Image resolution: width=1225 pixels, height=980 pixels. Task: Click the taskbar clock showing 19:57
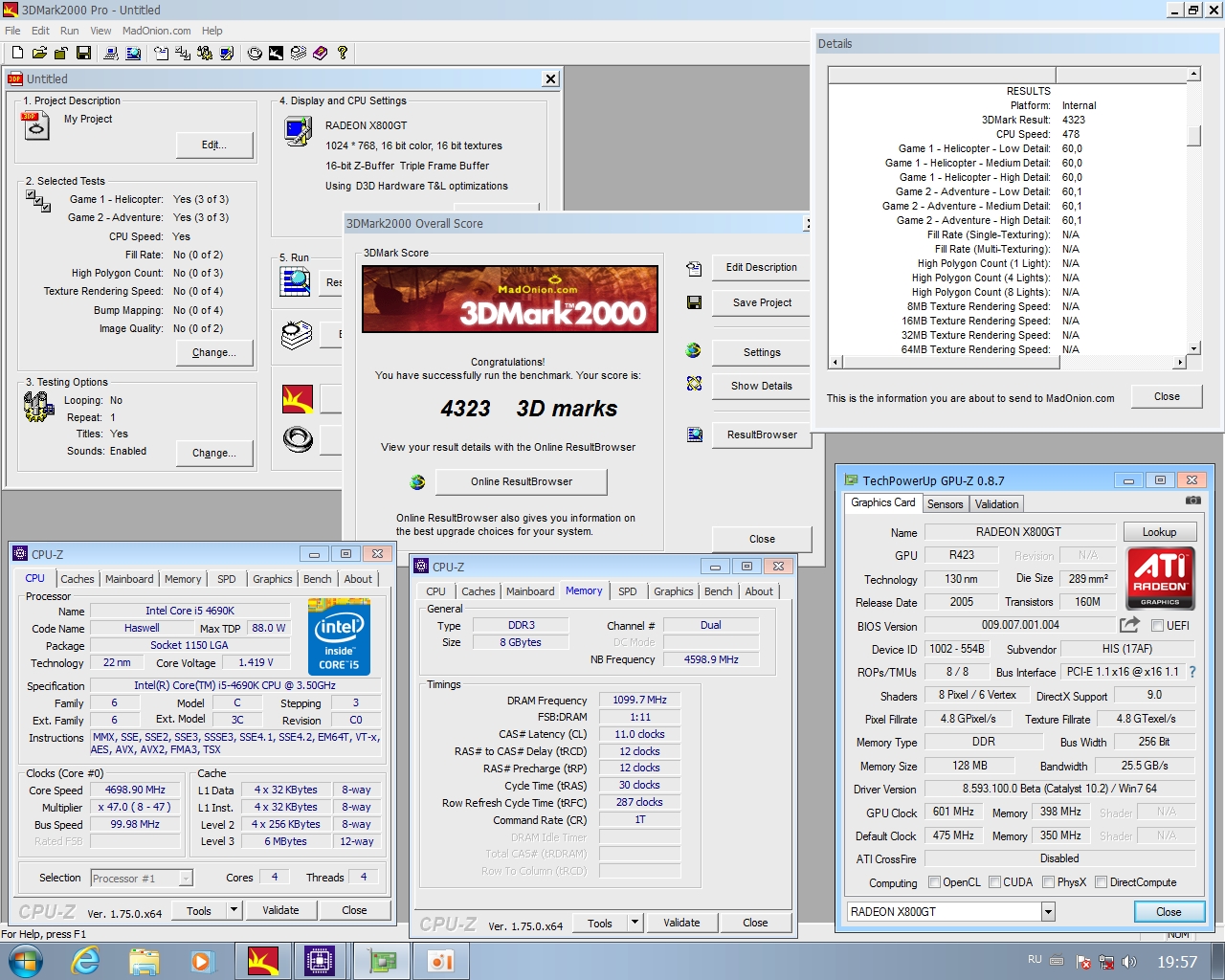tap(1177, 962)
